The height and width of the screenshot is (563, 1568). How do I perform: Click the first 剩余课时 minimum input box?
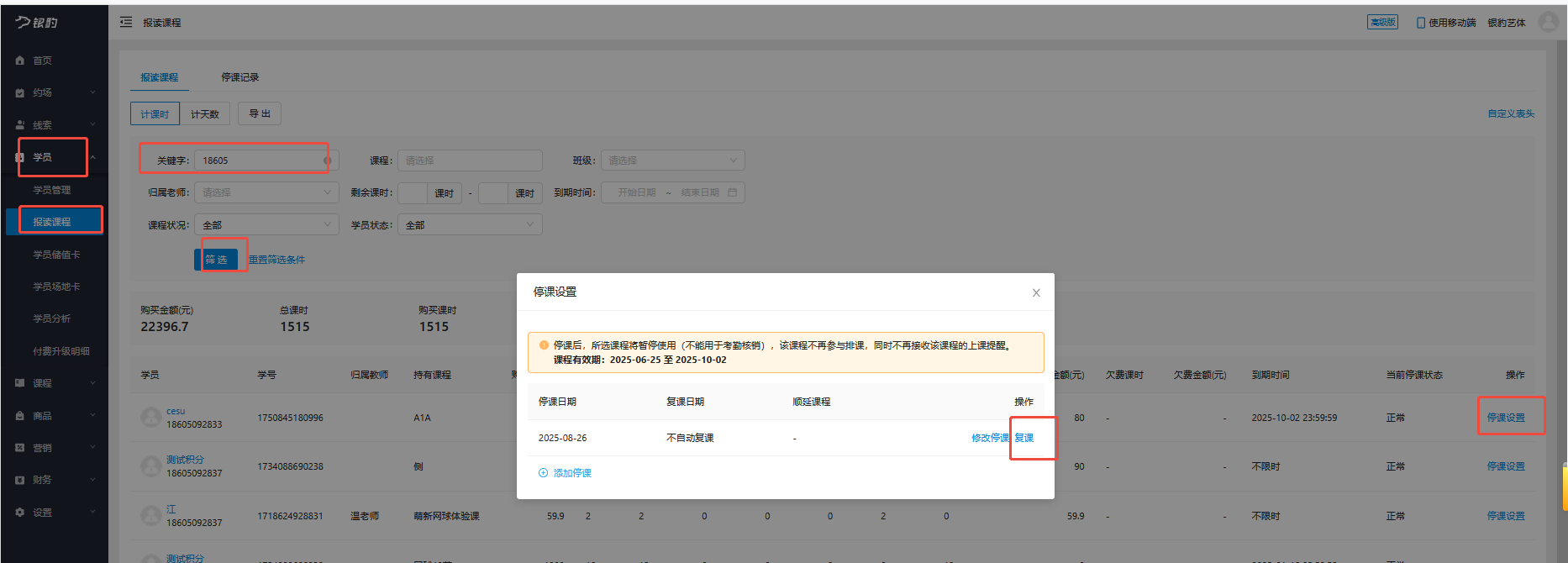(413, 193)
